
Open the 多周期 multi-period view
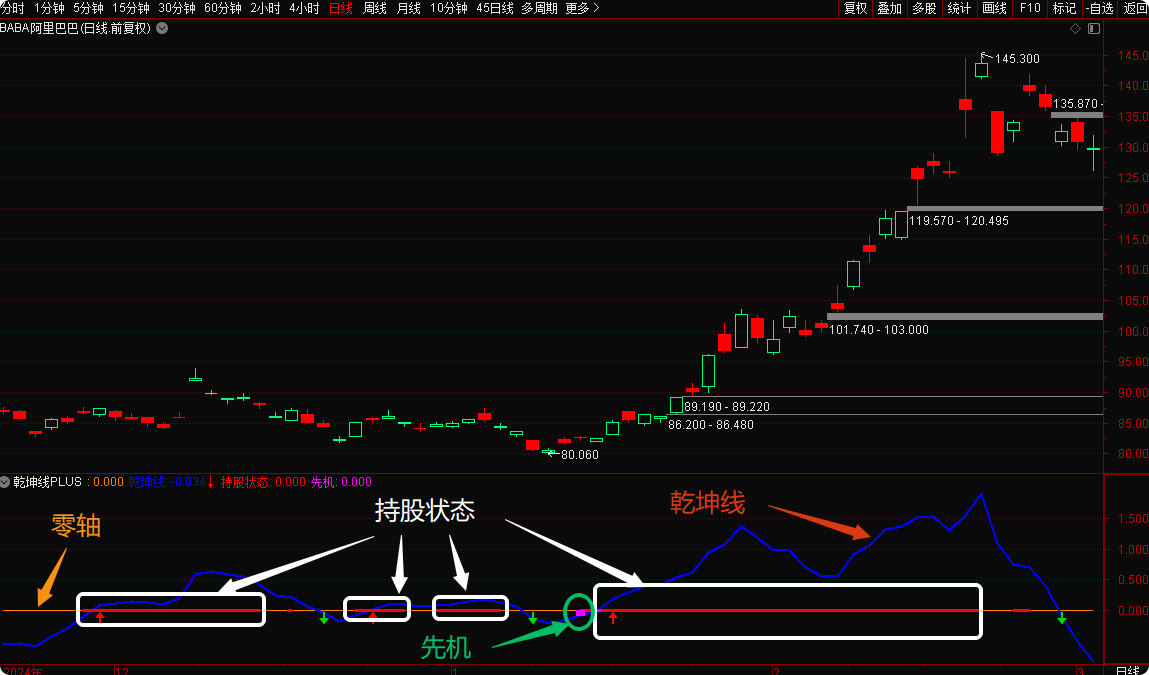point(539,8)
